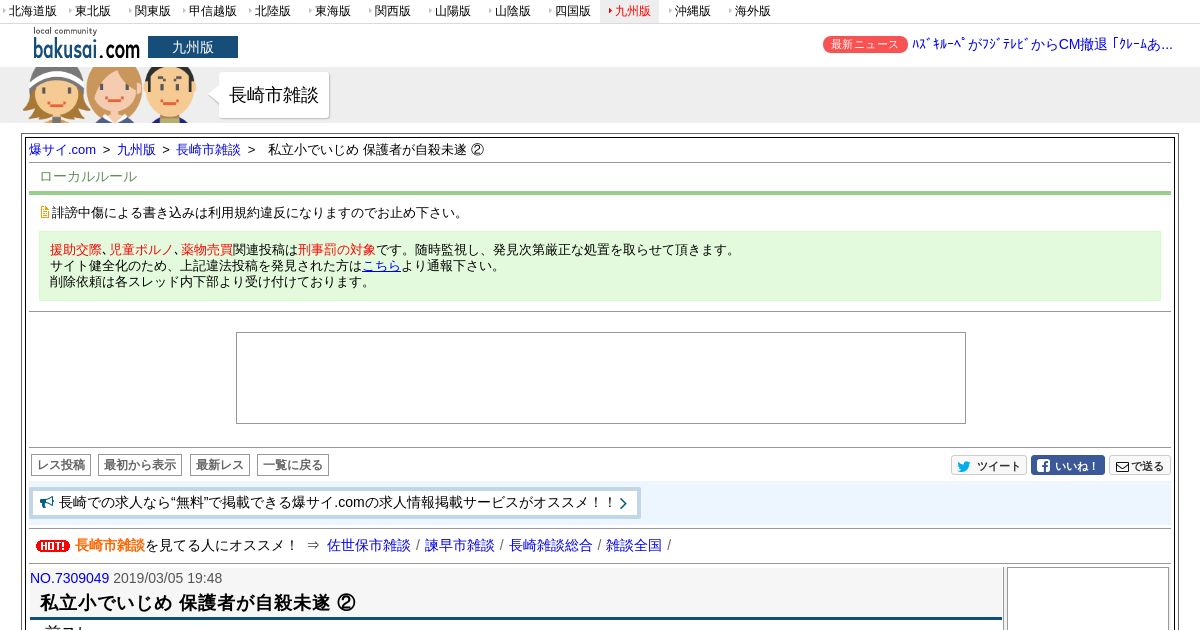Click the note icon beside the 誹謗中傷 rule
Image resolution: width=1200 pixels, height=630 pixels.
(x=45, y=212)
